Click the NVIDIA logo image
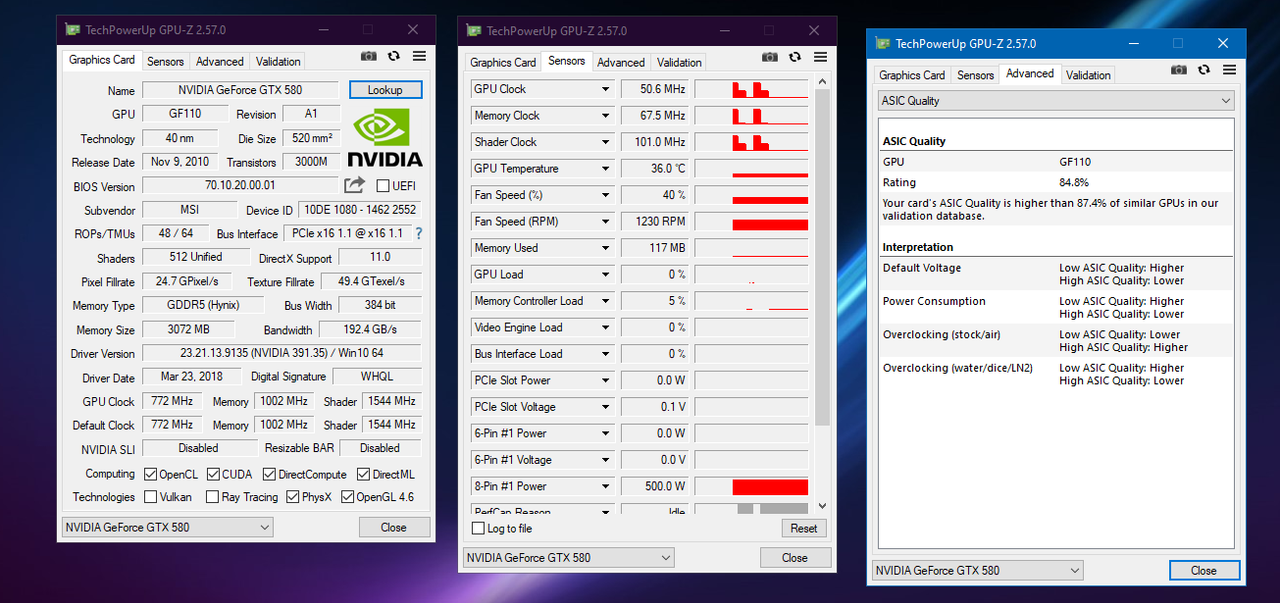1280x603 pixels. [385, 138]
